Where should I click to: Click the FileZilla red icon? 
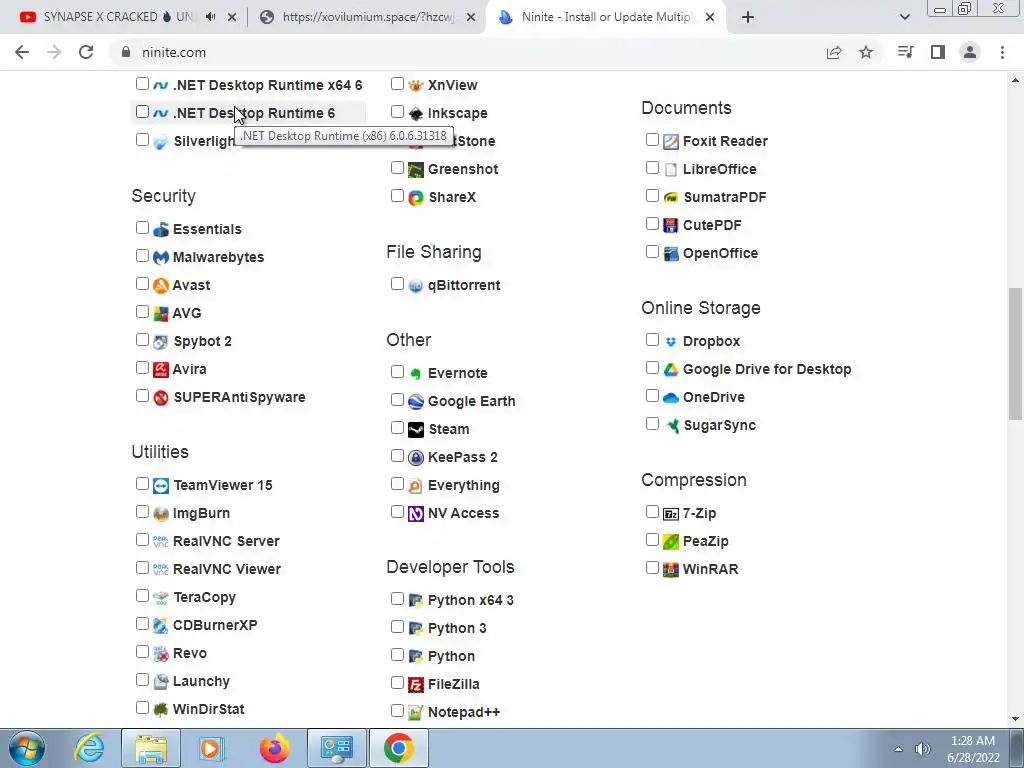[x=416, y=684]
